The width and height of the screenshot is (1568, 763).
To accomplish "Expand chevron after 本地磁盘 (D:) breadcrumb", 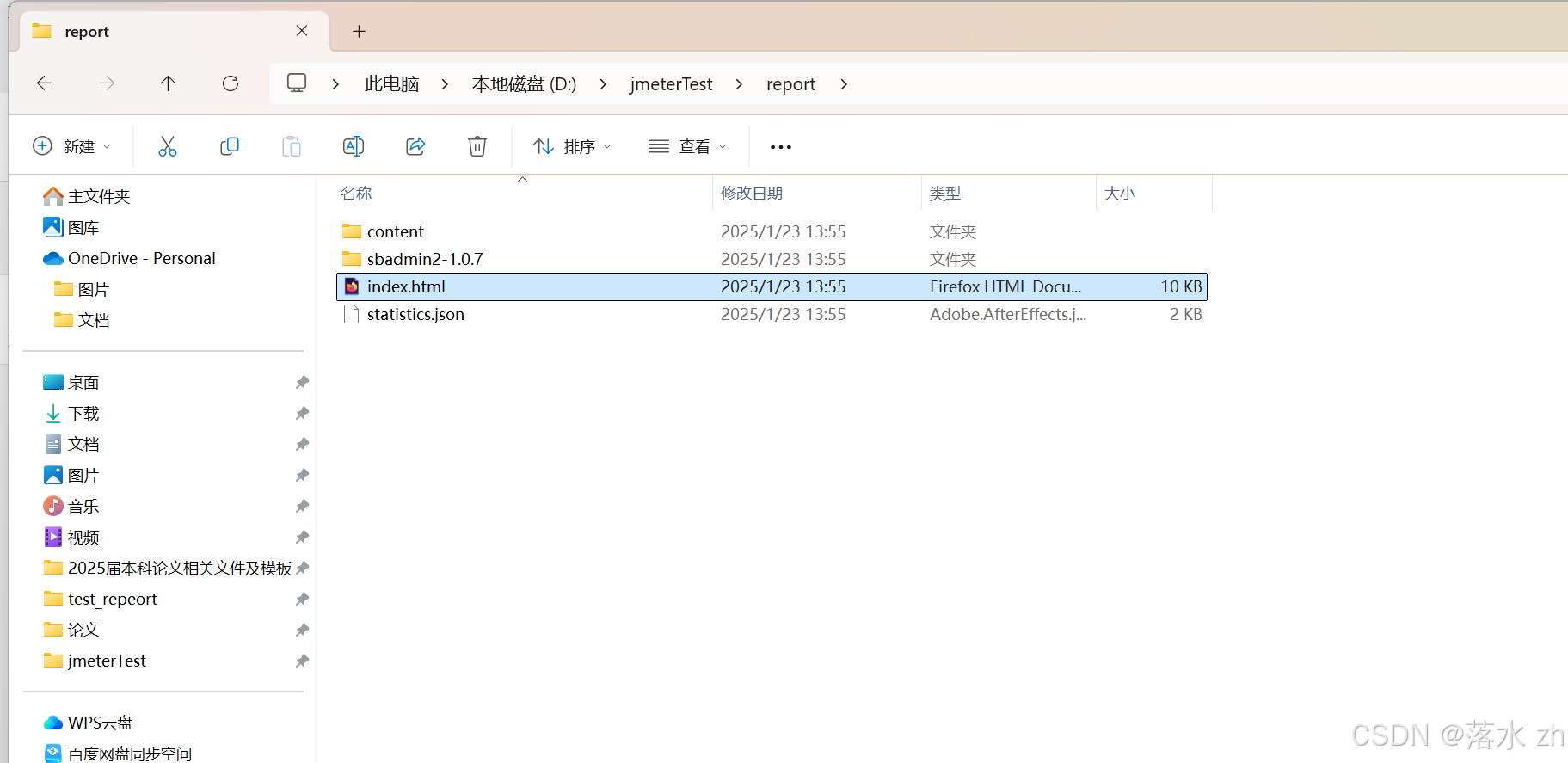I will pos(603,84).
